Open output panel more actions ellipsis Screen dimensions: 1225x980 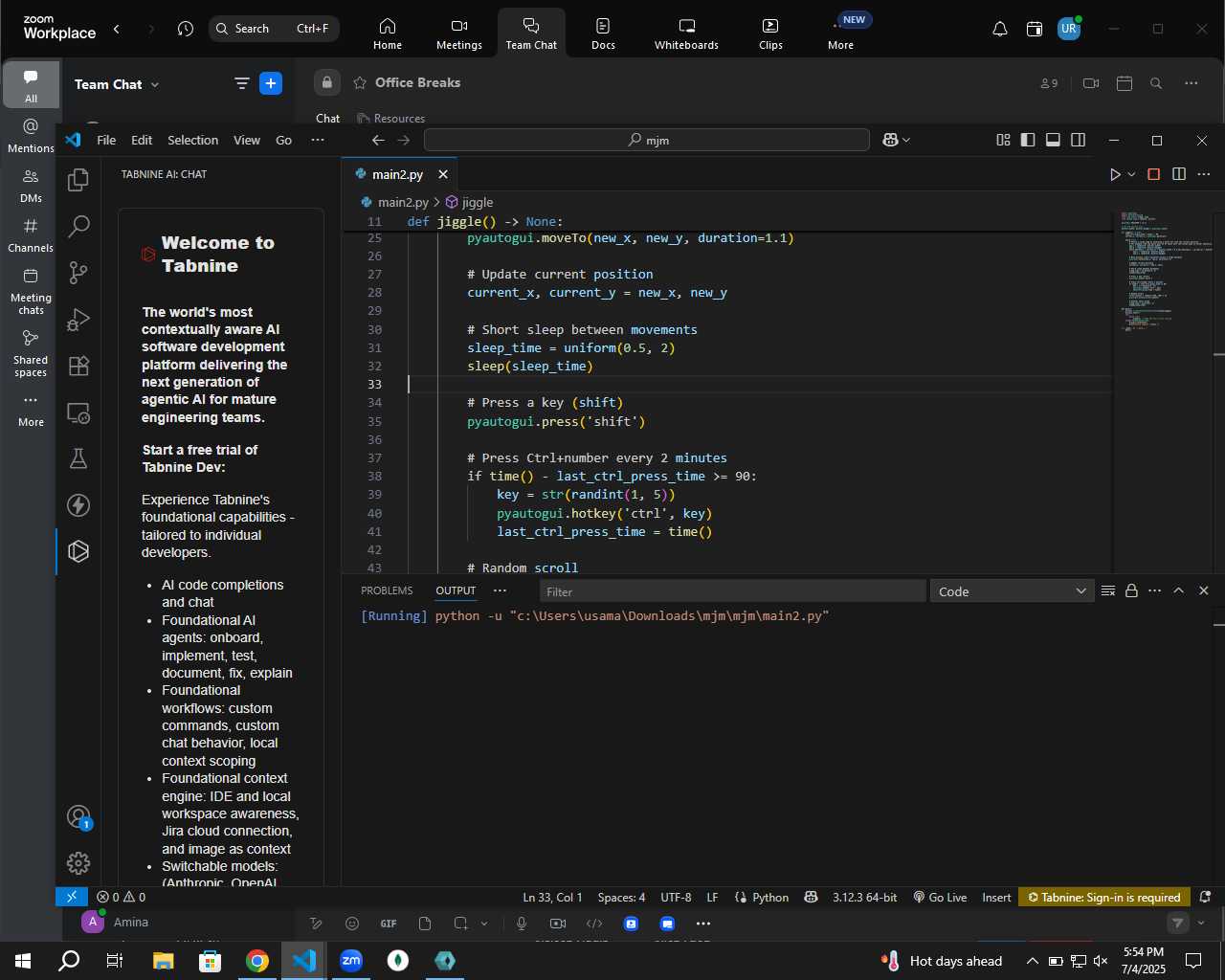(x=1155, y=590)
